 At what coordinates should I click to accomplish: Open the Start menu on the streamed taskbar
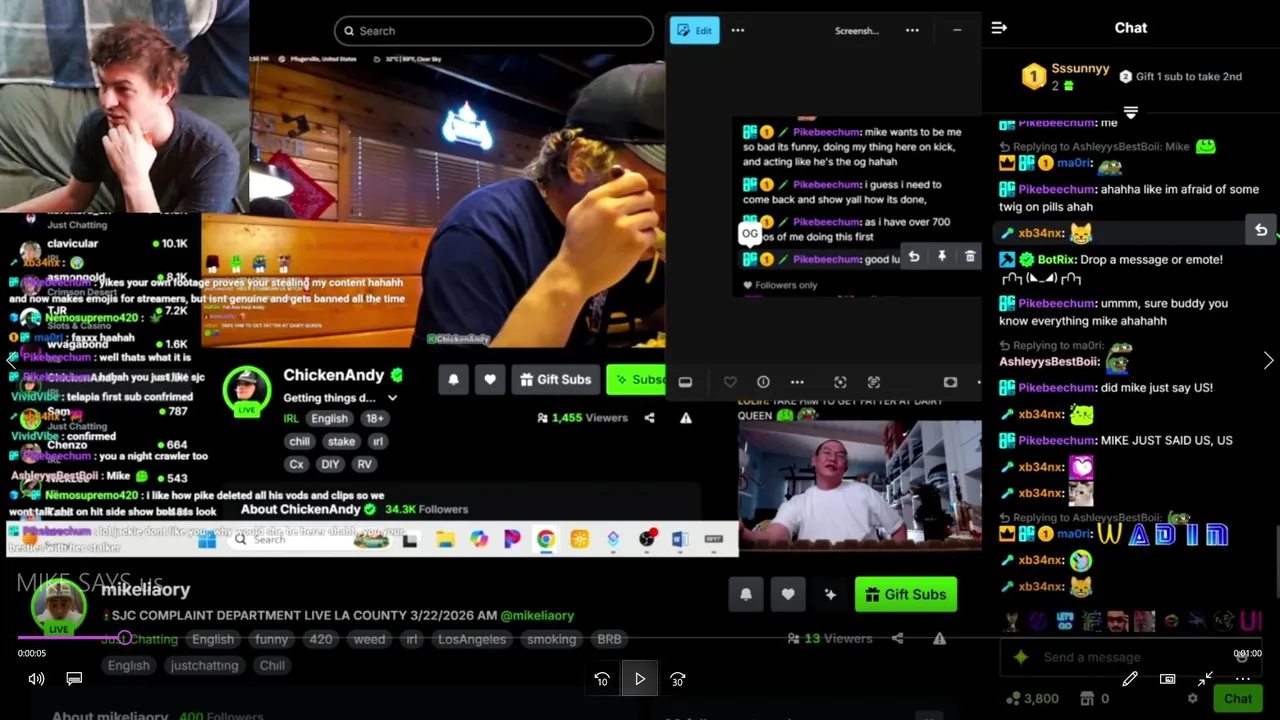pyautogui.click(x=208, y=540)
